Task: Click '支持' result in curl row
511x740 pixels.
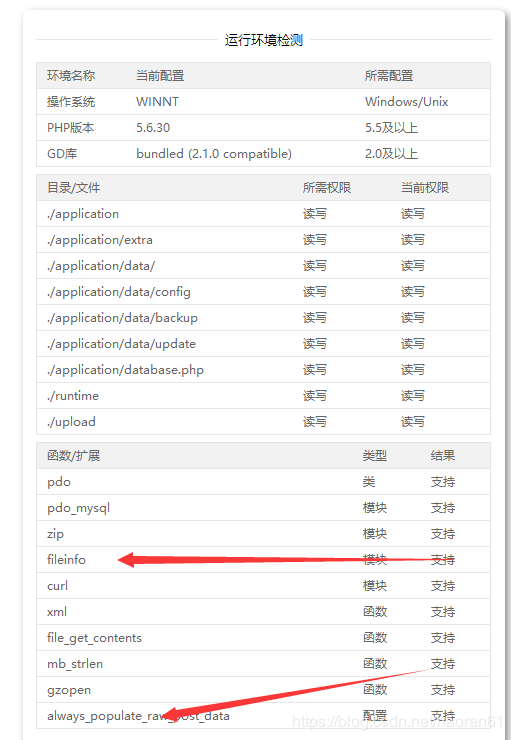Action: 443,586
